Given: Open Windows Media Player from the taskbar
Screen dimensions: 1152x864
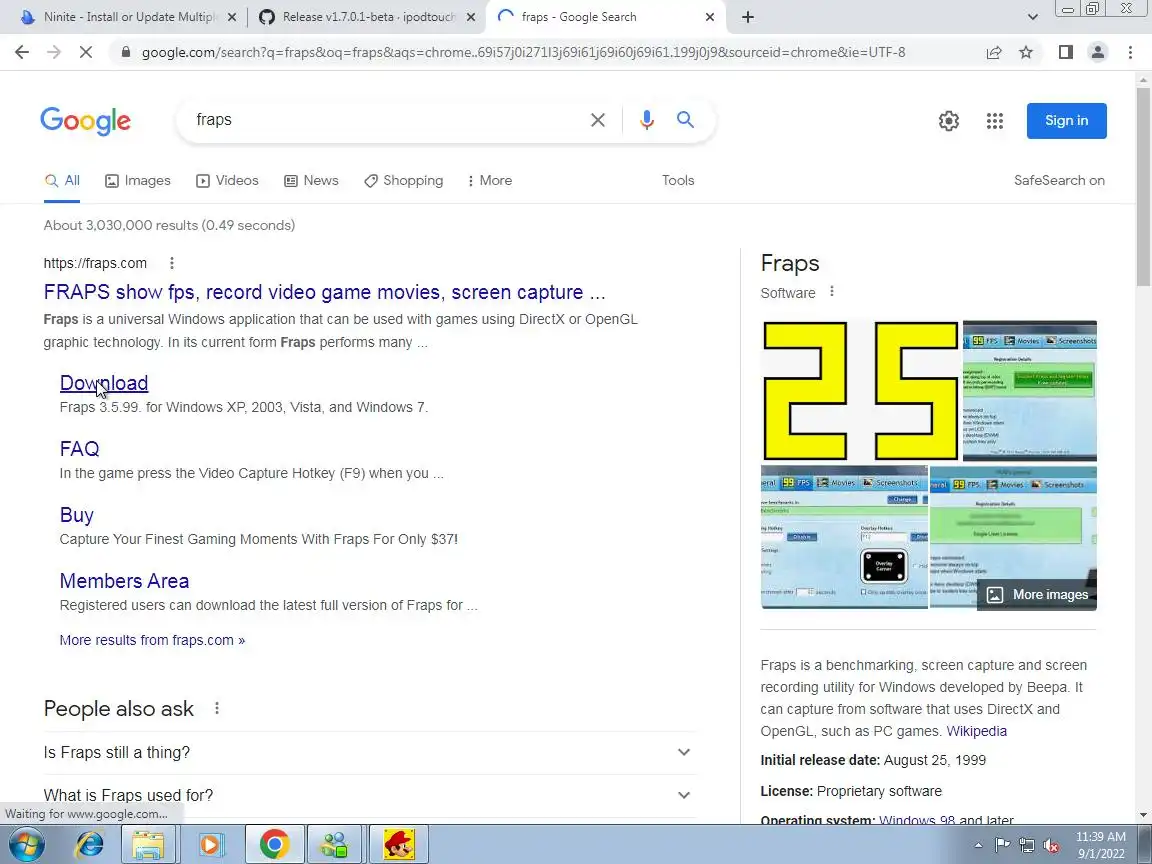Looking at the screenshot, I should [211, 845].
